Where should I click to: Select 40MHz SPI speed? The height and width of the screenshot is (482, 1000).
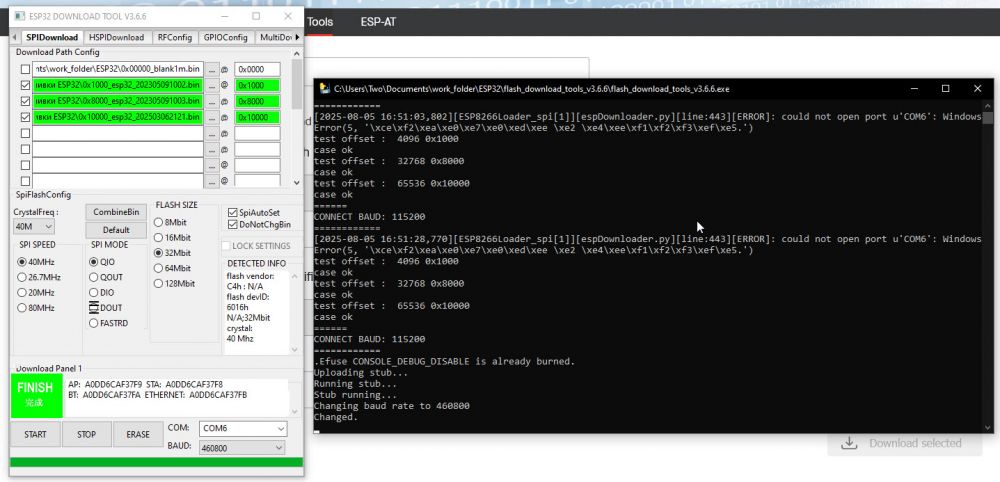pos(22,262)
